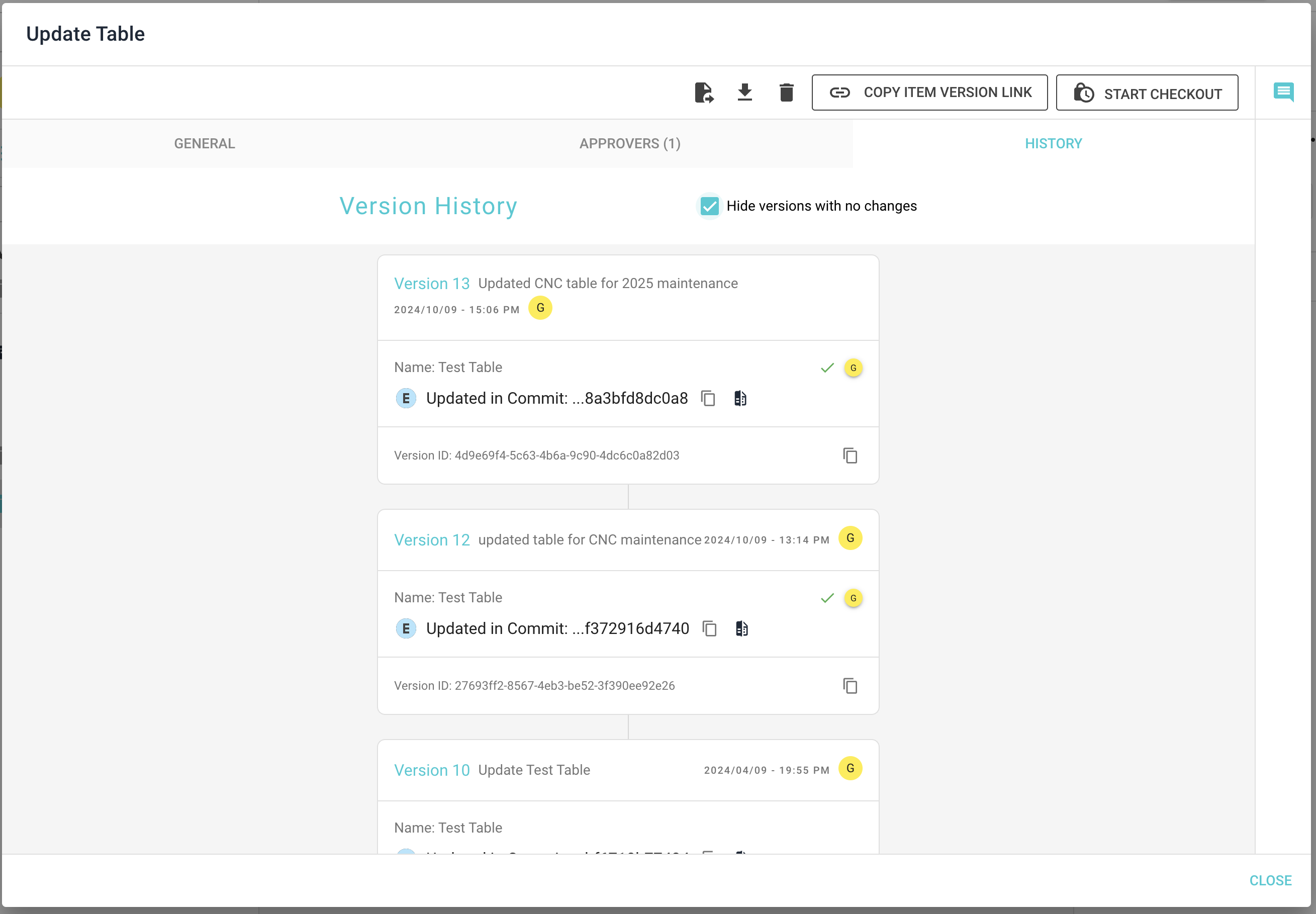
Task: Open the Version 10 link
Action: click(x=432, y=770)
